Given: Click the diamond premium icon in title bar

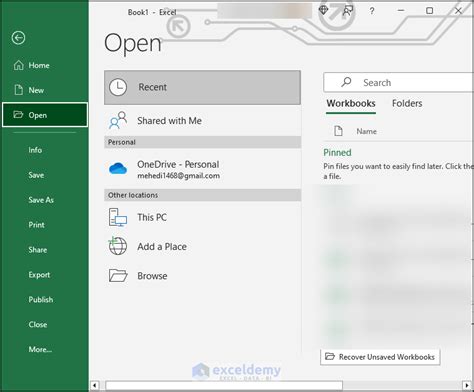Looking at the screenshot, I should pos(323,10).
